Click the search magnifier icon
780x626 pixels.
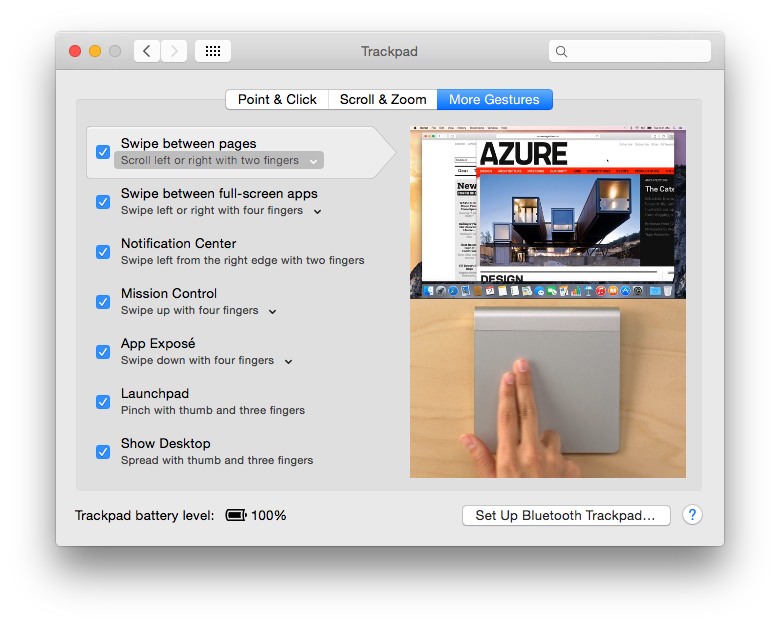[561, 51]
